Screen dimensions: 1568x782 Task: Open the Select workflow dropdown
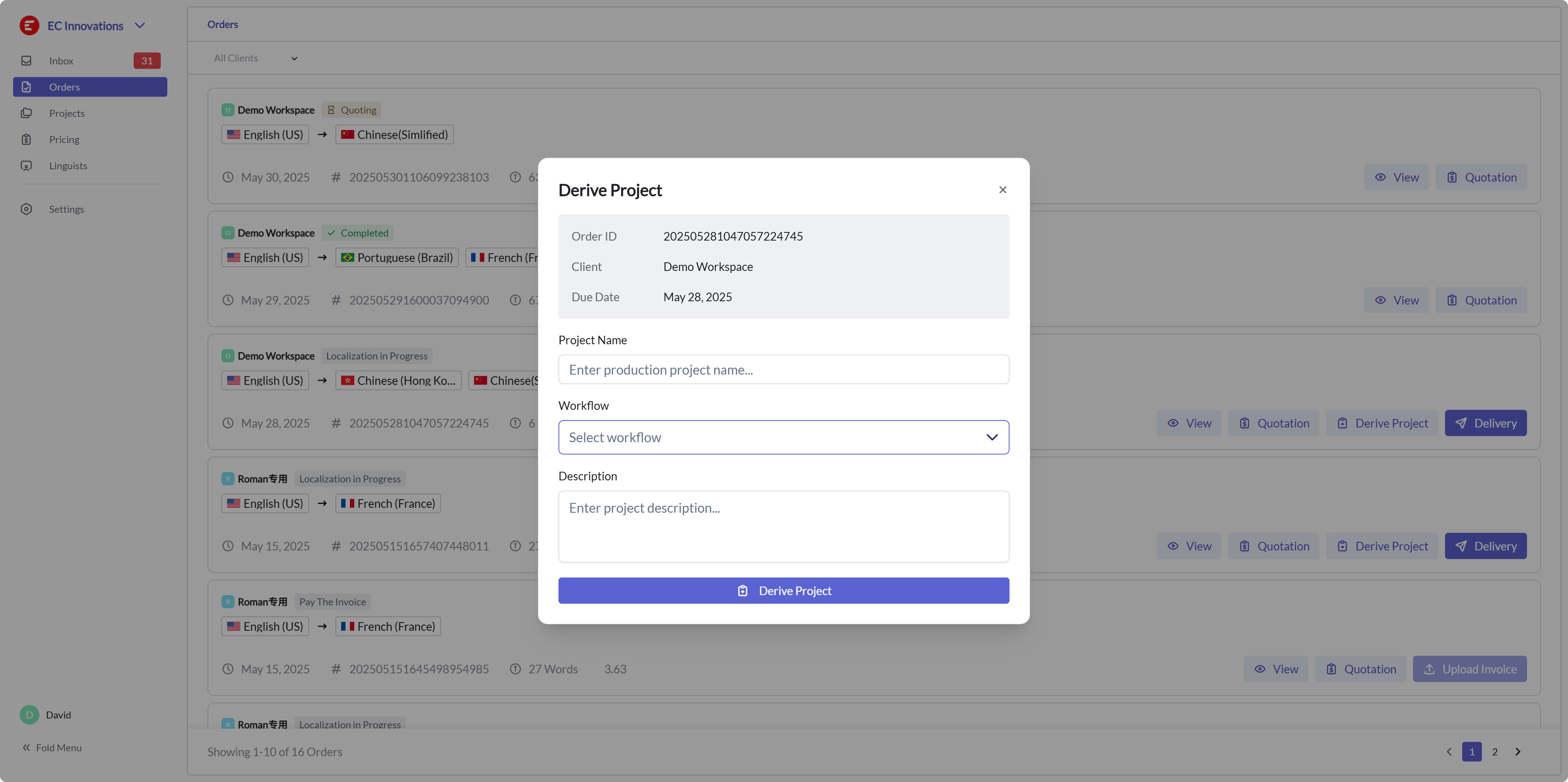point(784,437)
